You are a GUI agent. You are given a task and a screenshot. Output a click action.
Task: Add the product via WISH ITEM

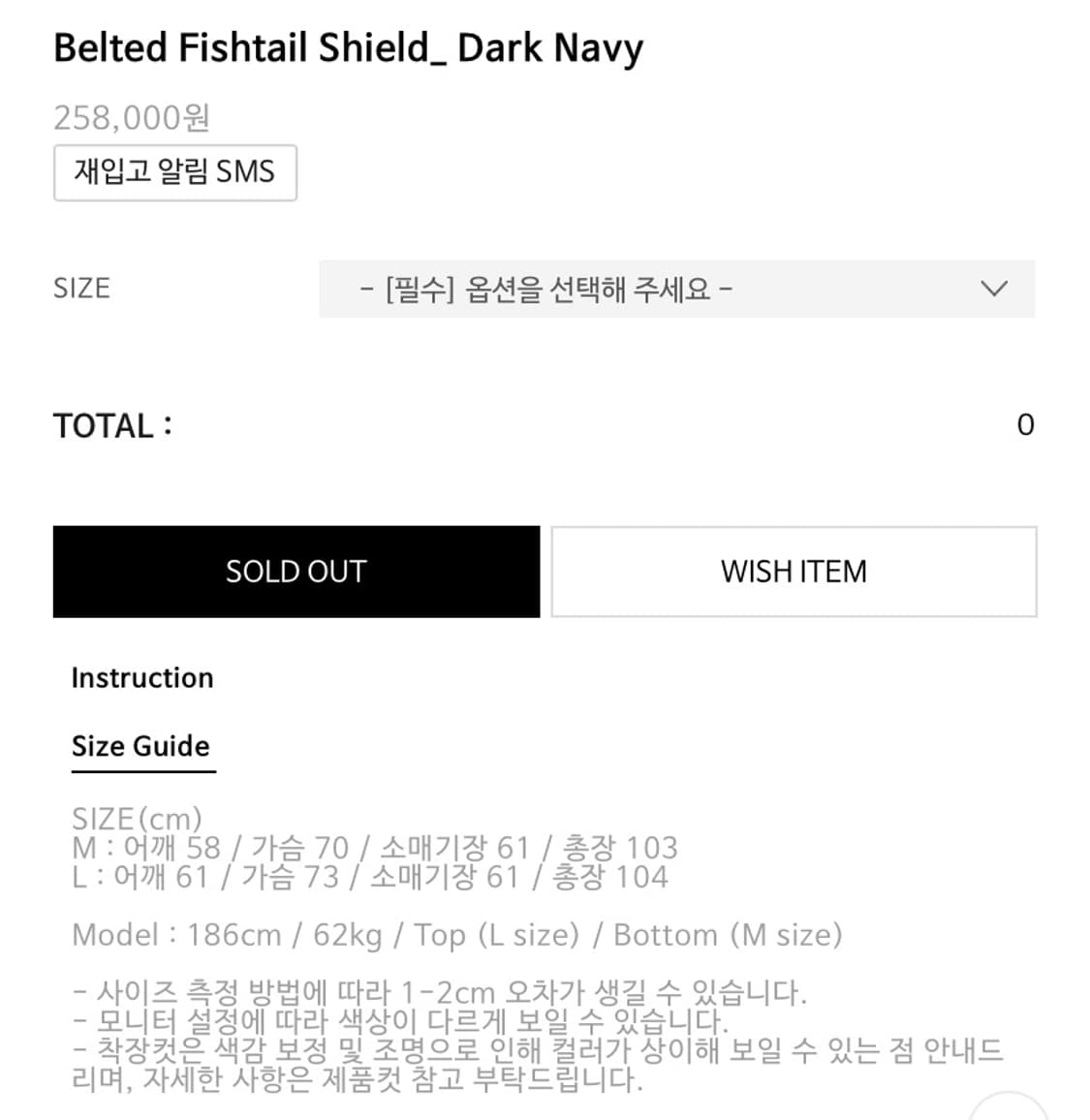[x=794, y=572]
